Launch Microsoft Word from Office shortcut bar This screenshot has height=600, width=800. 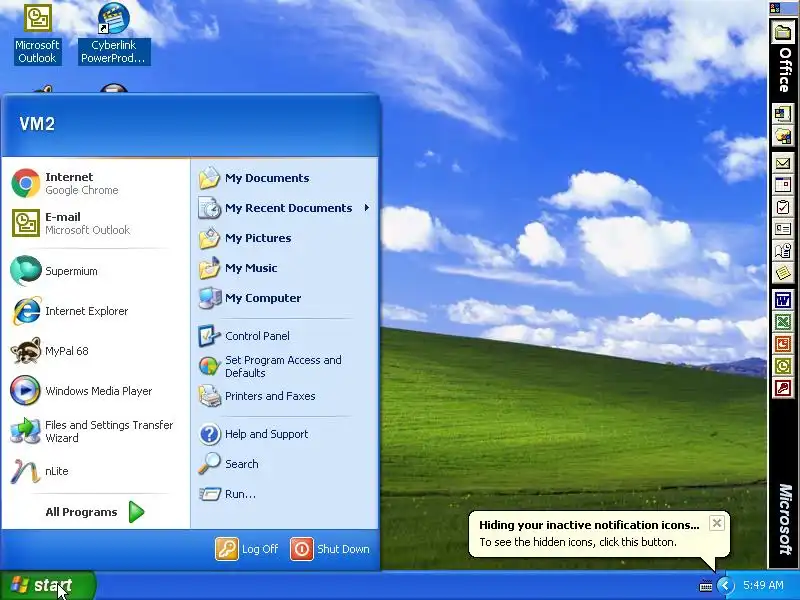click(783, 300)
